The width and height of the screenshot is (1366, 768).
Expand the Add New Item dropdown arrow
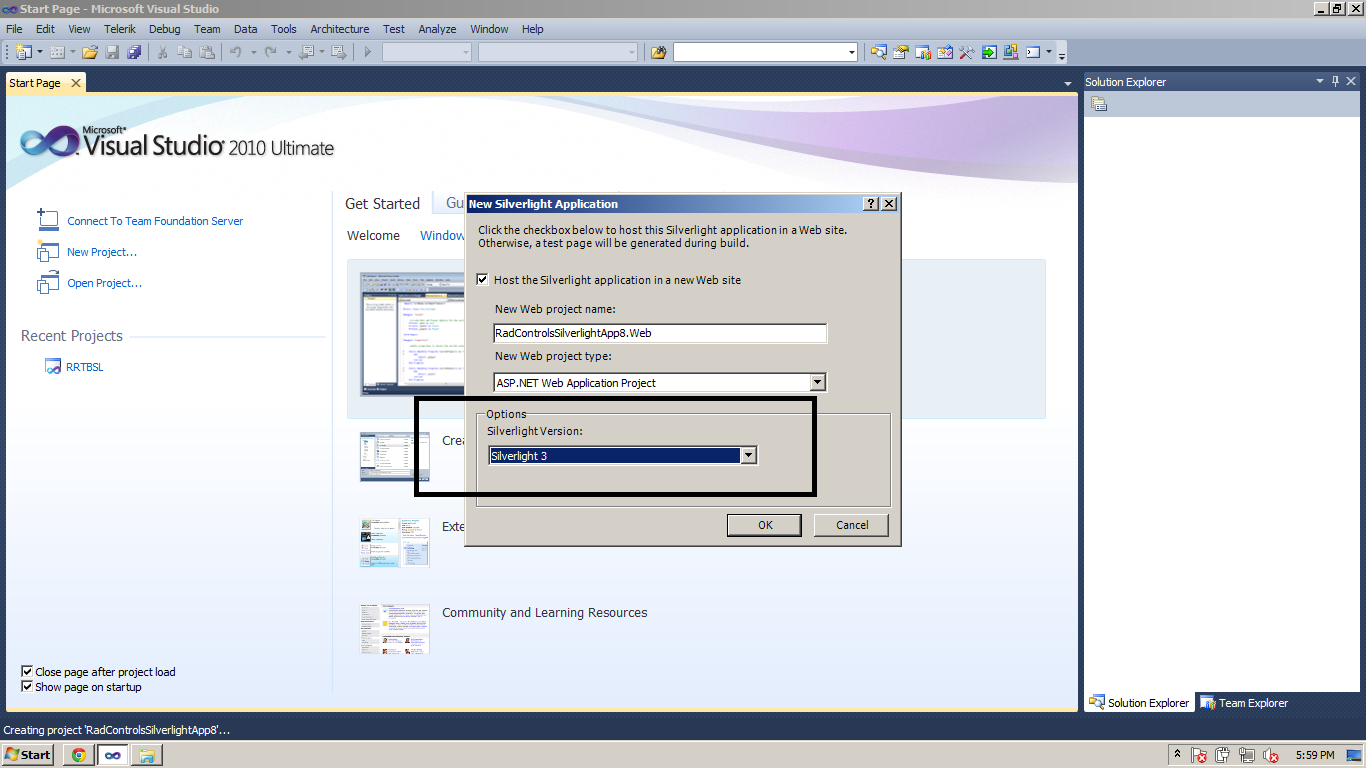(73, 52)
